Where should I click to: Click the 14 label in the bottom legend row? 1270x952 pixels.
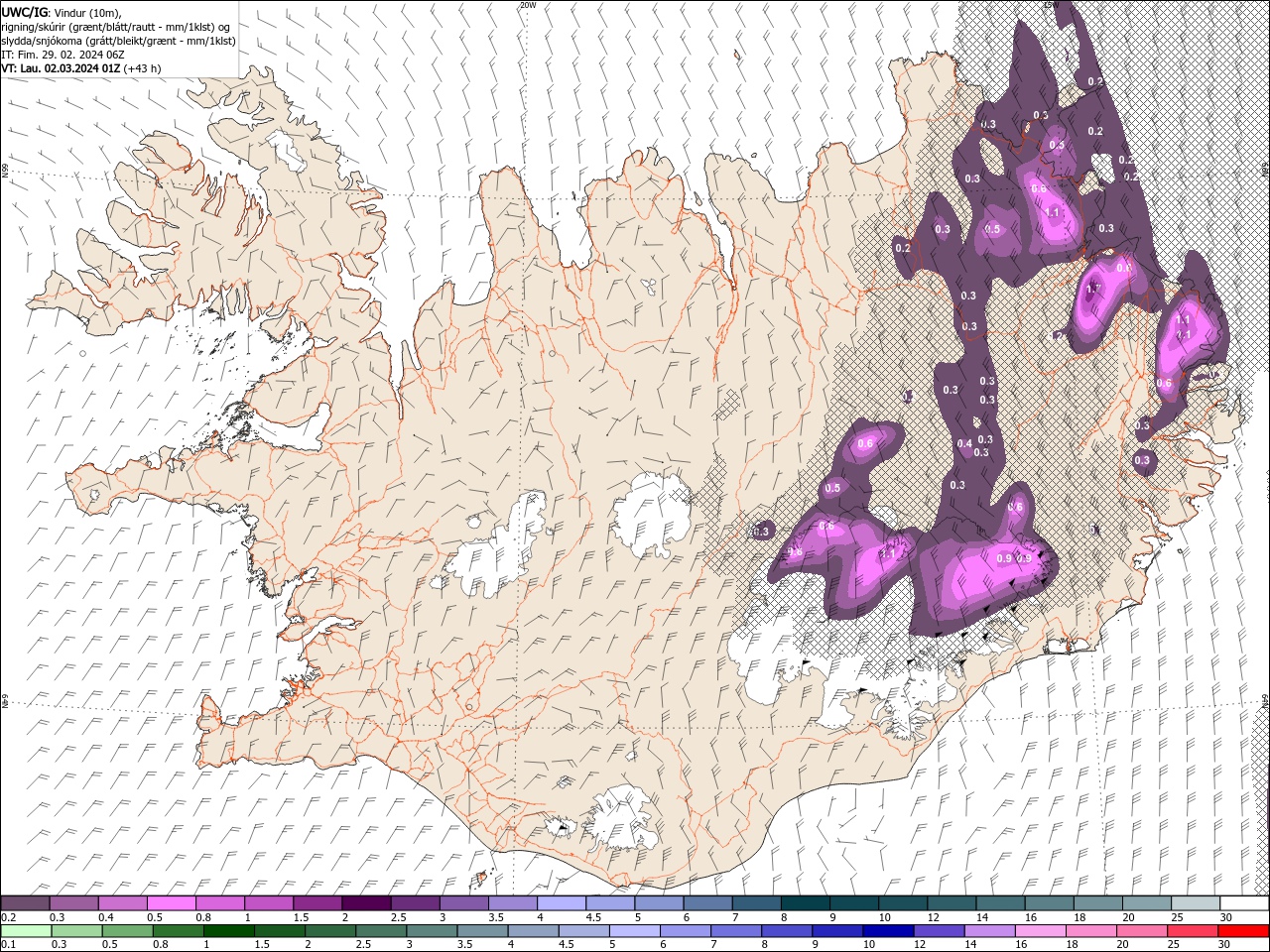coord(970,945)
